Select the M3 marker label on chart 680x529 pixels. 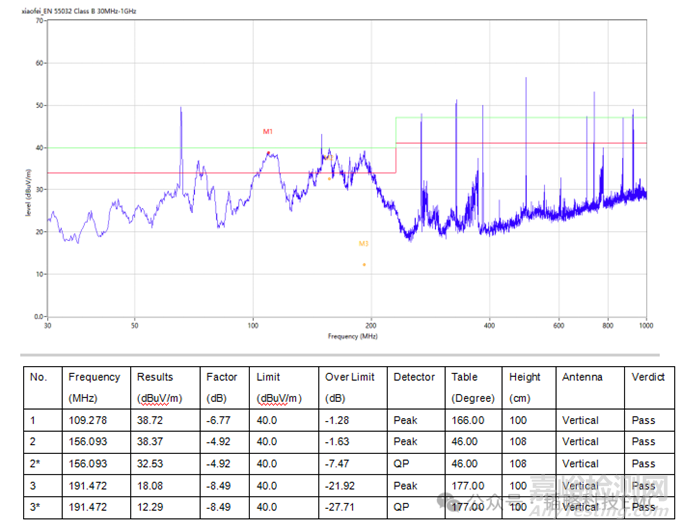pos(364,243)
